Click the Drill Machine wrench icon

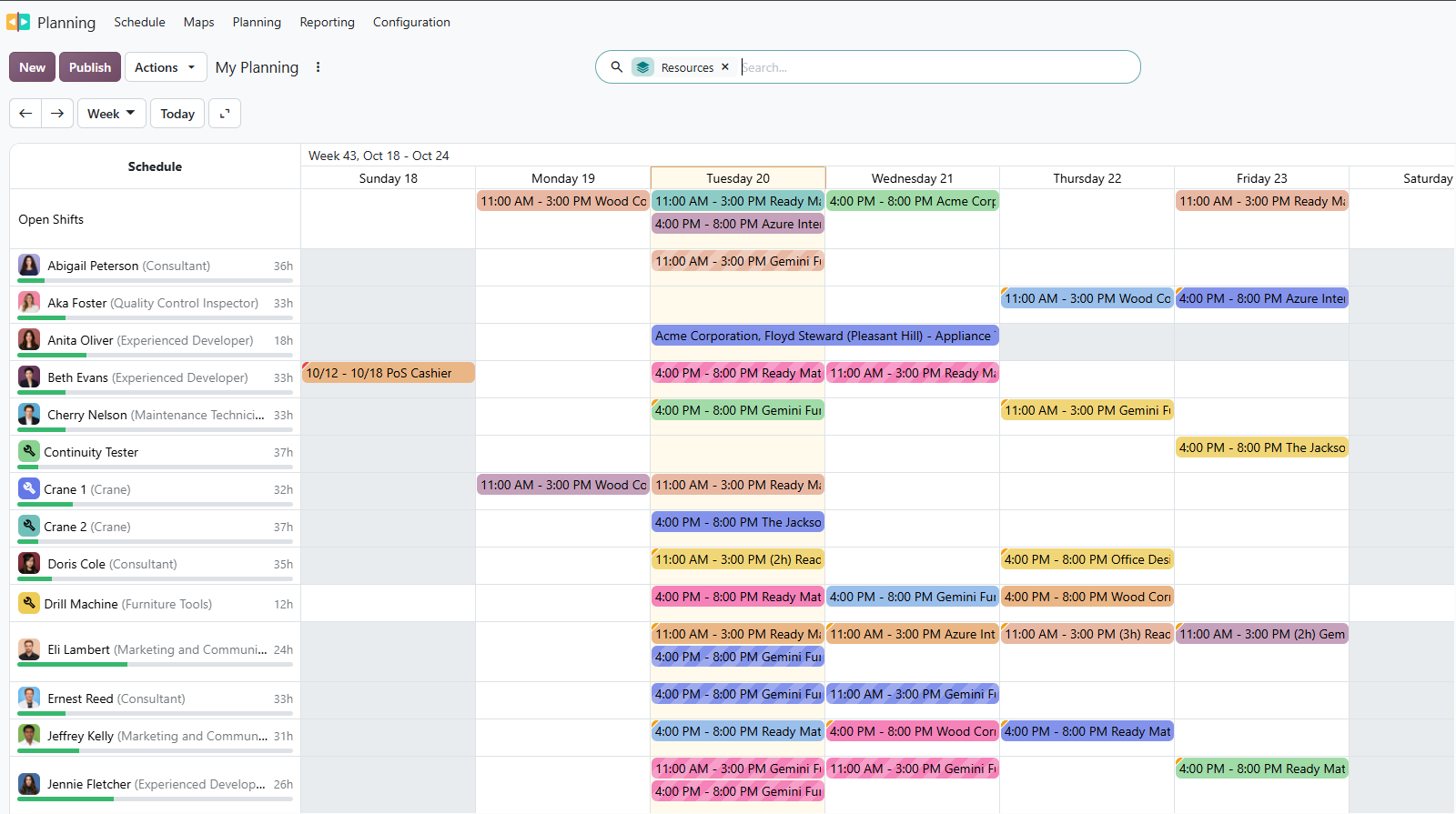click(x=29, y=603)
